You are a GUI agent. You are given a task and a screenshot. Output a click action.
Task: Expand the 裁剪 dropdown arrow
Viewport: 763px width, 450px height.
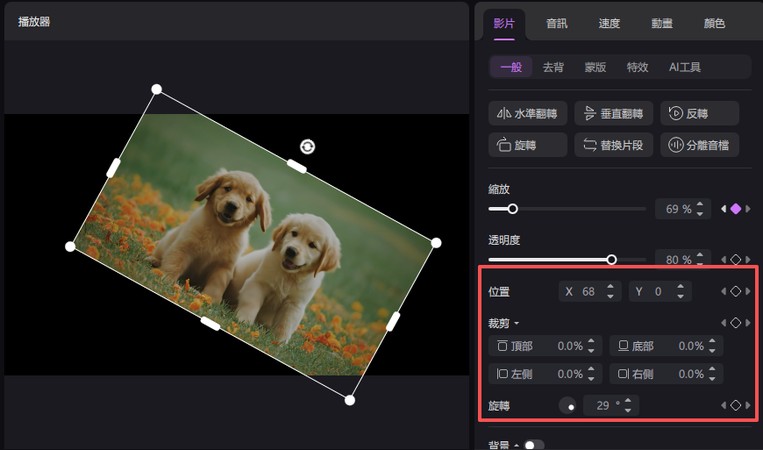coord(516,323)
